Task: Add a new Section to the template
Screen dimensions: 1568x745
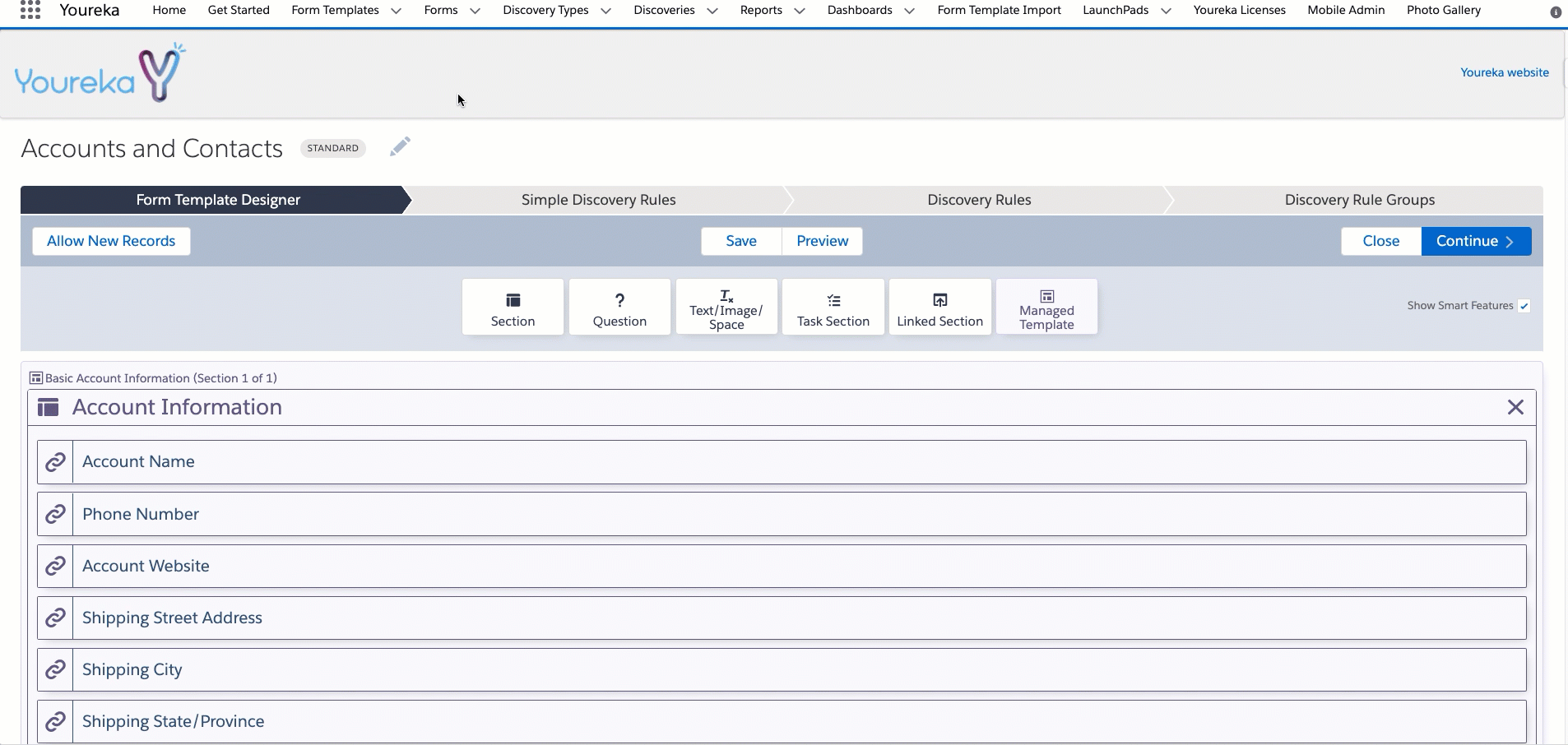Action: pos(513,307)
